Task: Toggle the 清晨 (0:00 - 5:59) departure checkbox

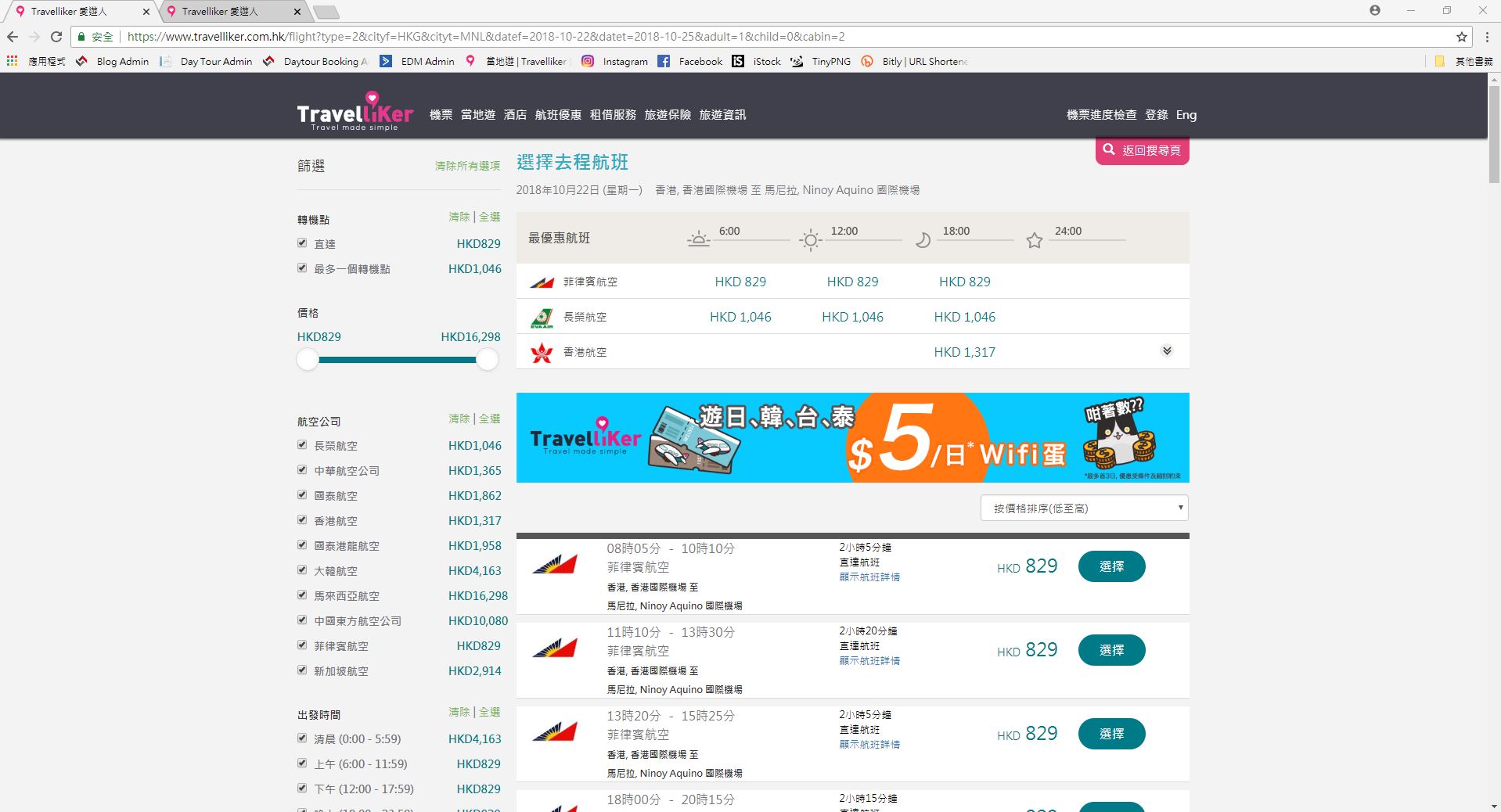Action: (302, 738)
